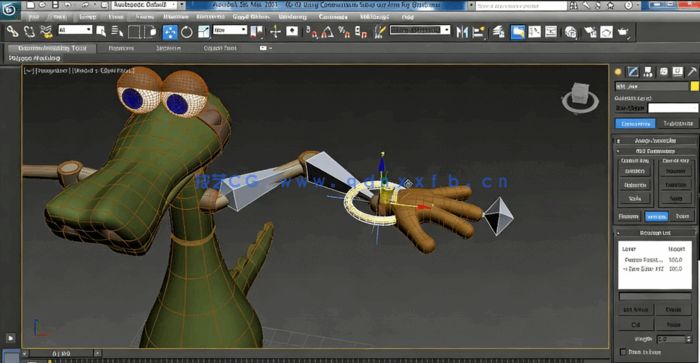Viewport: 700px width, 363px height.
Task: Collapse the PRS Parameters rollout
Action: point(655,151)
